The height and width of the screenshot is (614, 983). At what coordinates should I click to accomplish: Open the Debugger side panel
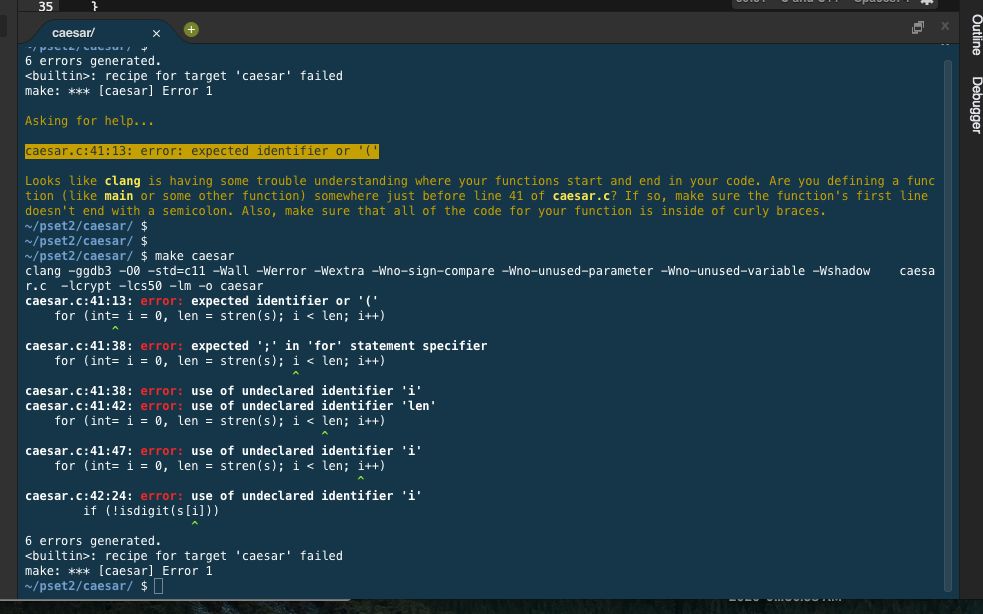coord(976,105)
